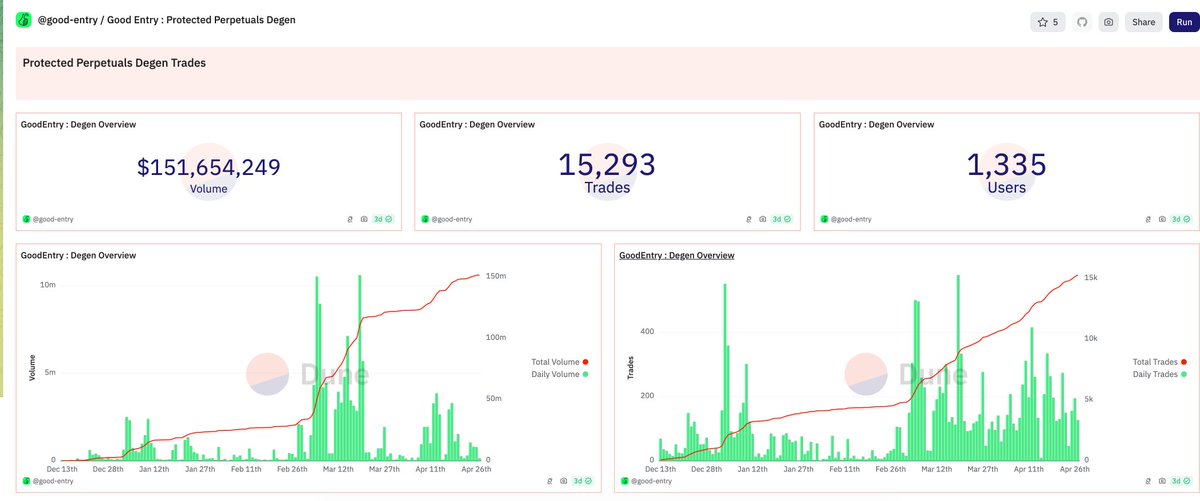The height and width of the screenshot is (501, 1200).
Task: Open Degen Overview title on Volume counter card
Action: click(x=78, y=125)
